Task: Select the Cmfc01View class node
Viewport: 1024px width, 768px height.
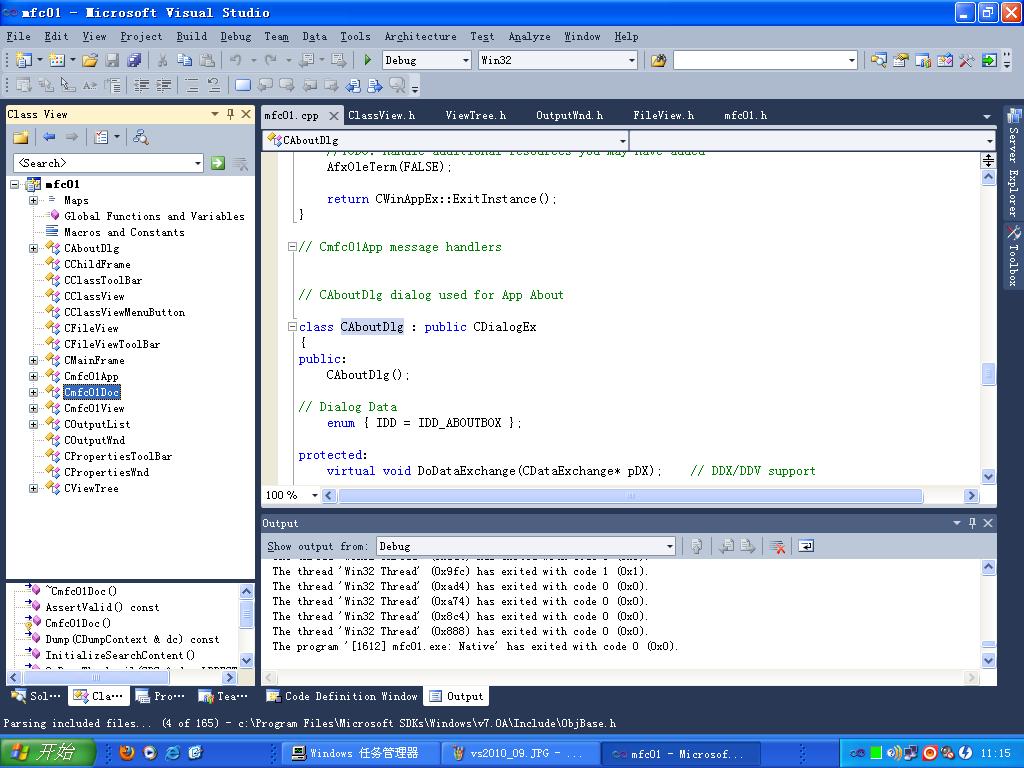Action: [x=94, y=409]
